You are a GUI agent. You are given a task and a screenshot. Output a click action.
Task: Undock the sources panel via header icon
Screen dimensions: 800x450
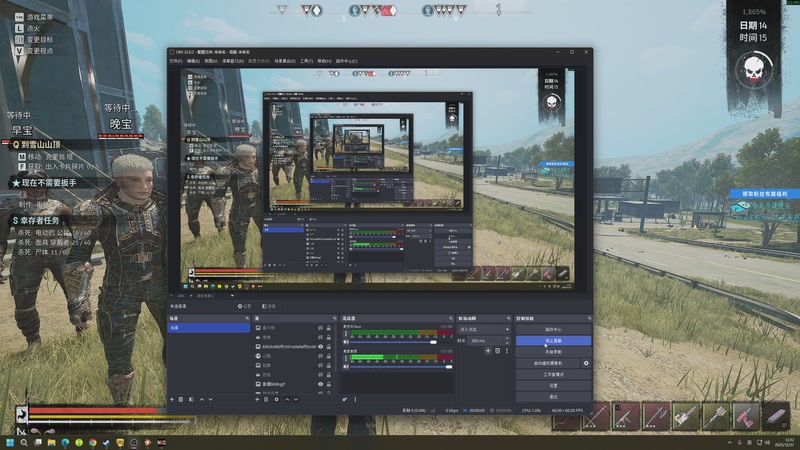335,318
